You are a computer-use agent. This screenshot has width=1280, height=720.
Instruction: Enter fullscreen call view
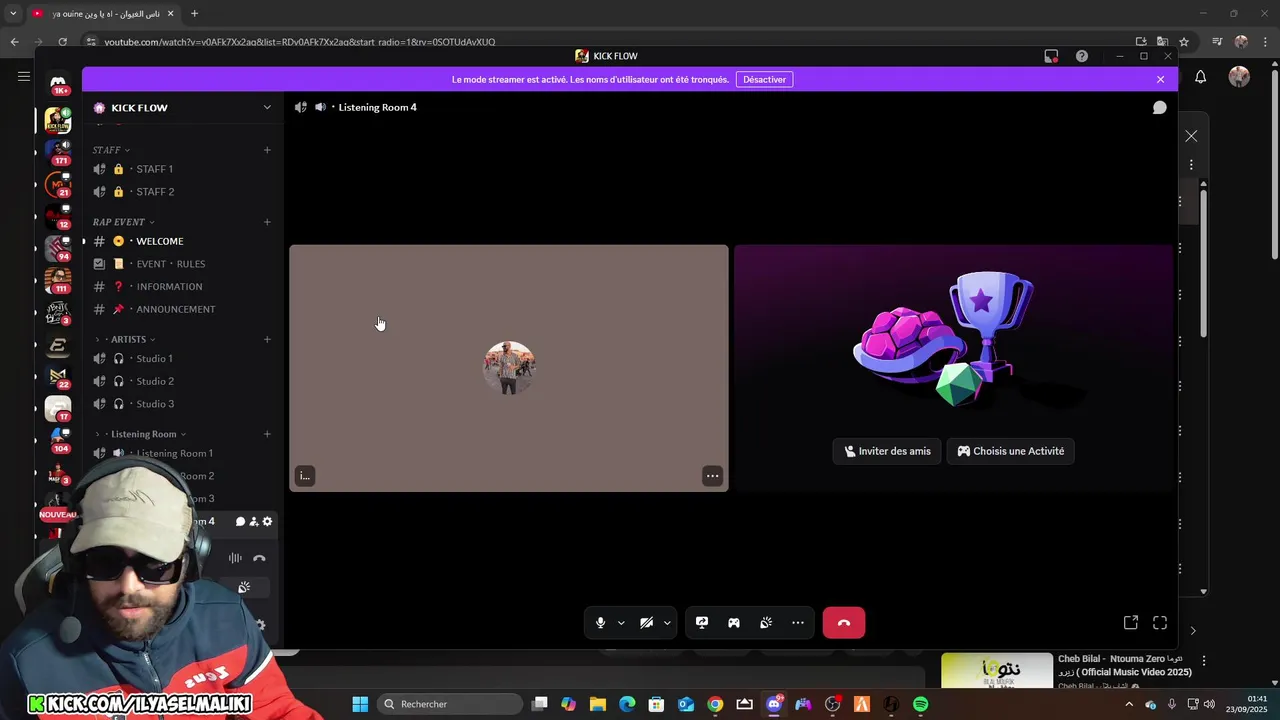coord(1160,622)
